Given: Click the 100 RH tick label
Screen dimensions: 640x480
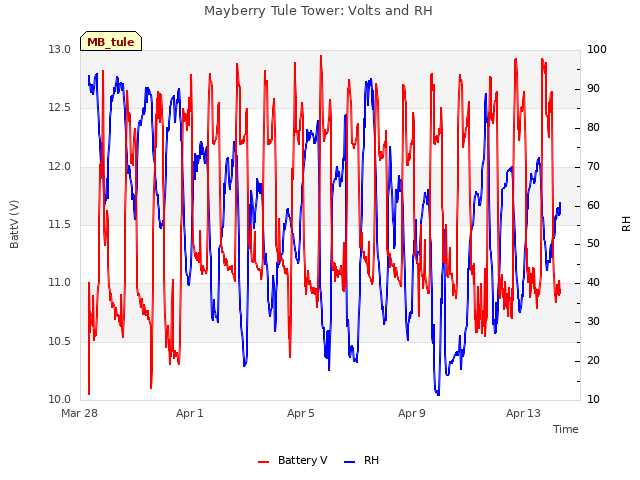Looking at the screenshot, I should (597, 50).
